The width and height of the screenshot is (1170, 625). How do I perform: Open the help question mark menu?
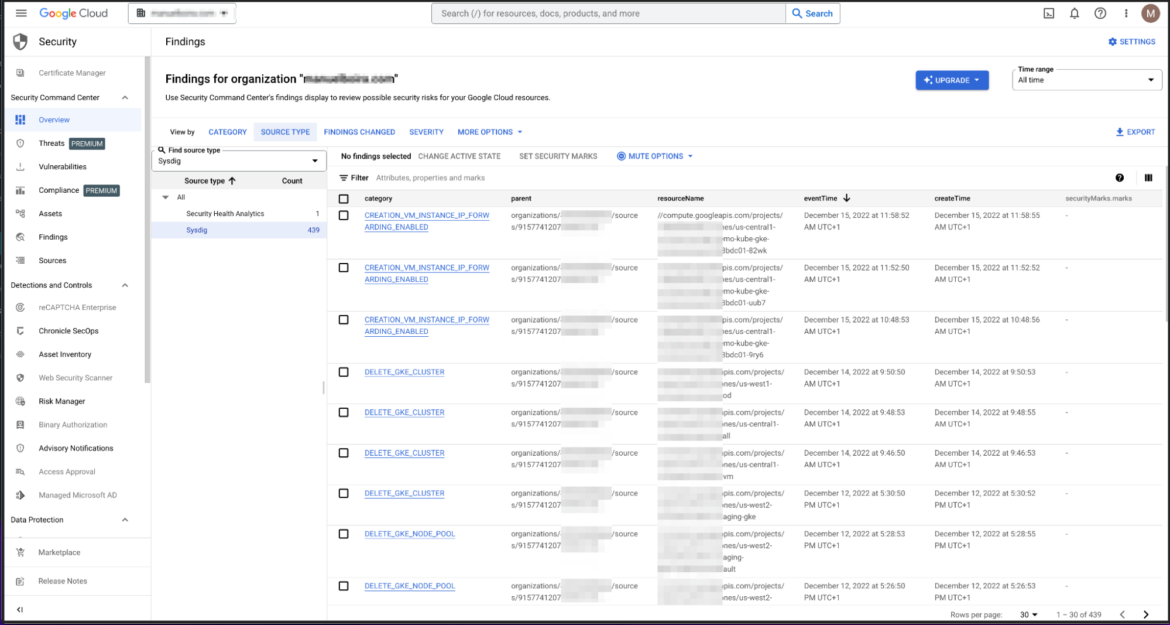1100,13
